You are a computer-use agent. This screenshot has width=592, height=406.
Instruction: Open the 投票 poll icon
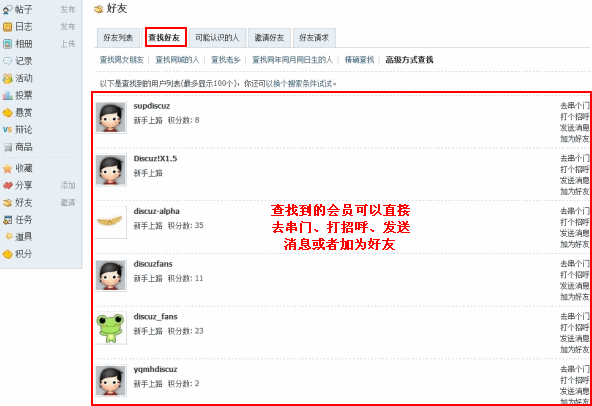point(8,96)
